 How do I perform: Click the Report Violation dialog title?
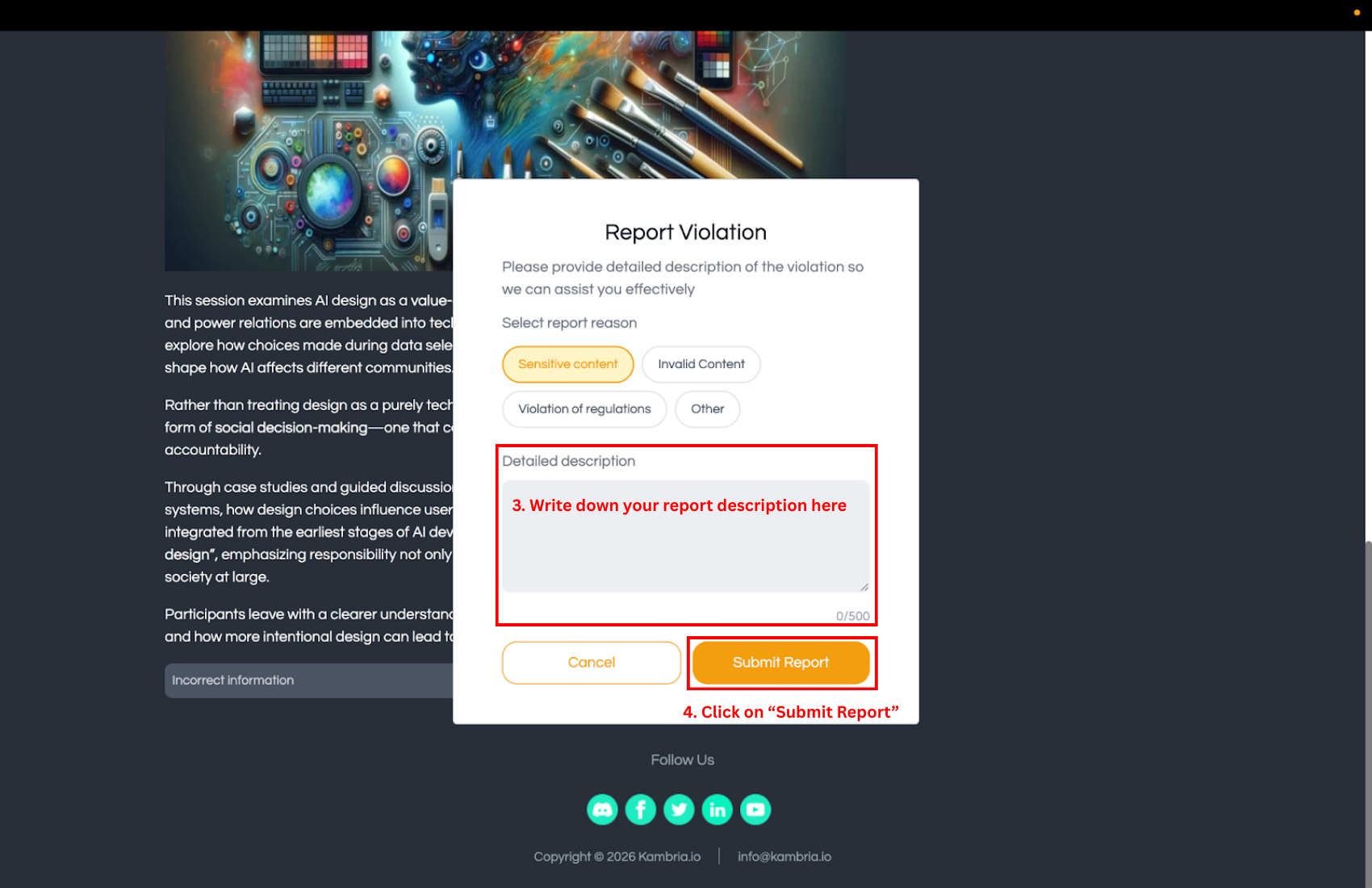(x=686, y=232)
